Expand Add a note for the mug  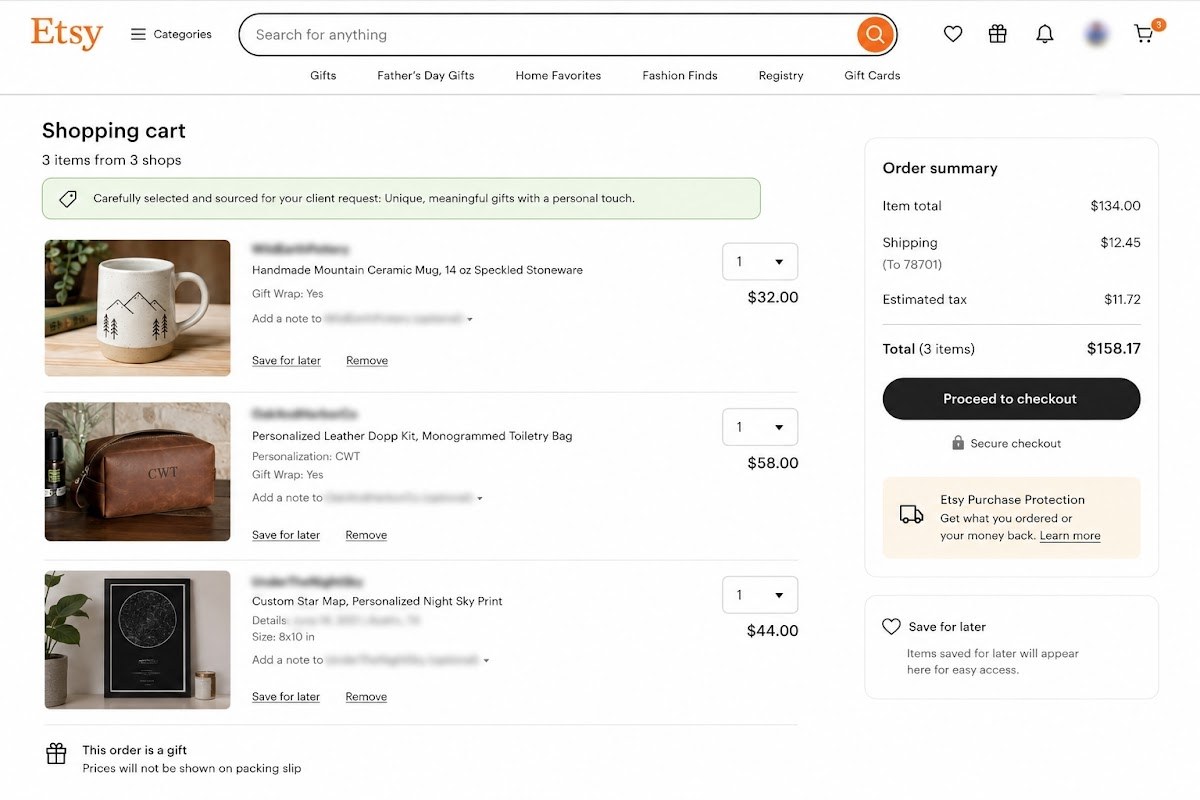coord(362,319)
